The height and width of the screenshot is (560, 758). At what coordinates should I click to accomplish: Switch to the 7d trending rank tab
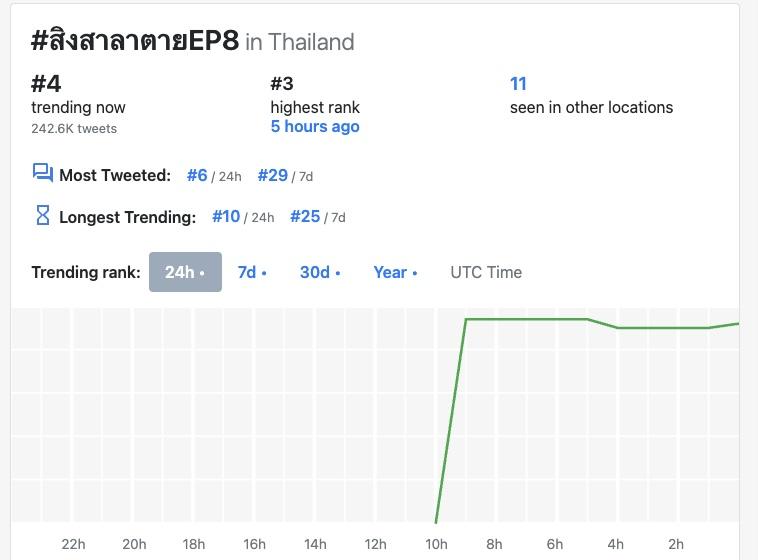coord(252,272)
